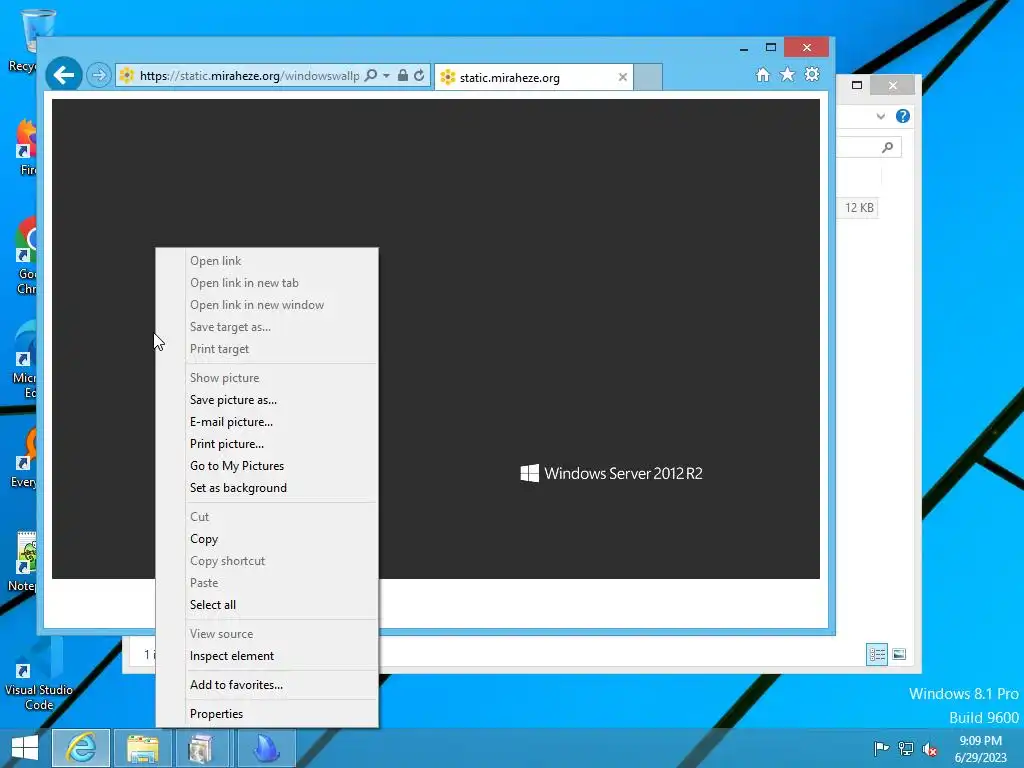Maximize the Internet Explorer window
This screenshot has width=1024, height=768.
(771, 48)
